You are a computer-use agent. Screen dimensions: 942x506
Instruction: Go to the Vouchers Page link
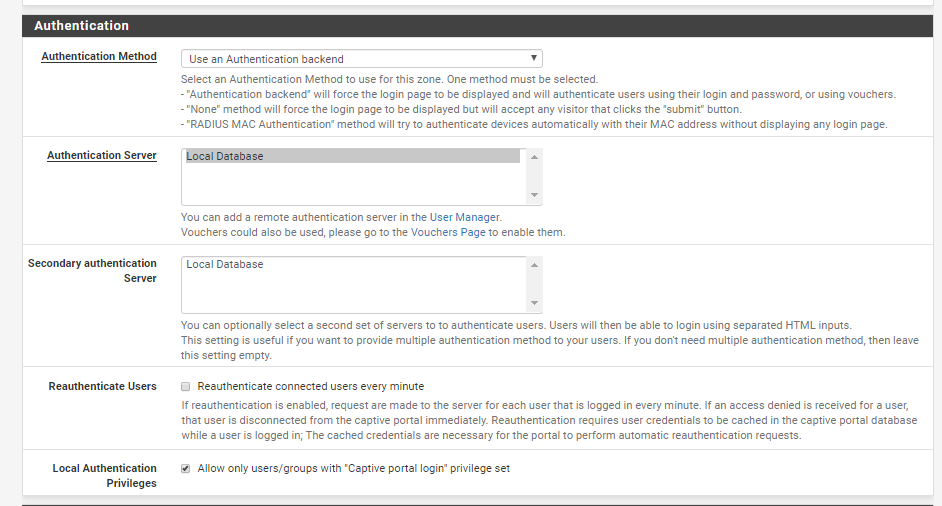[448, 232]
